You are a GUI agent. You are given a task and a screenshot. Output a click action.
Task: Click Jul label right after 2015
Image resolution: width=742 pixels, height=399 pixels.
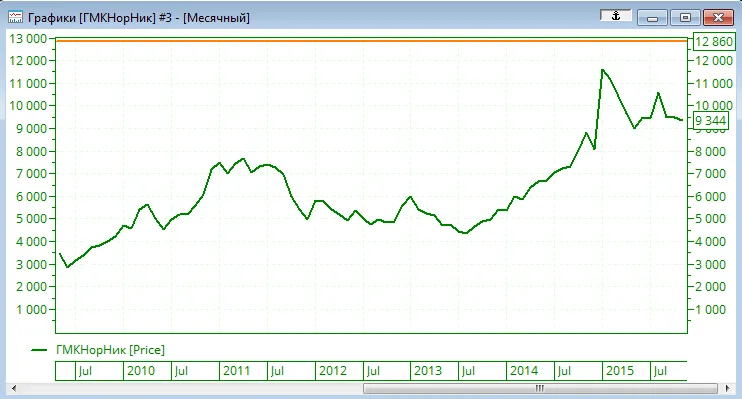(660, 371)
